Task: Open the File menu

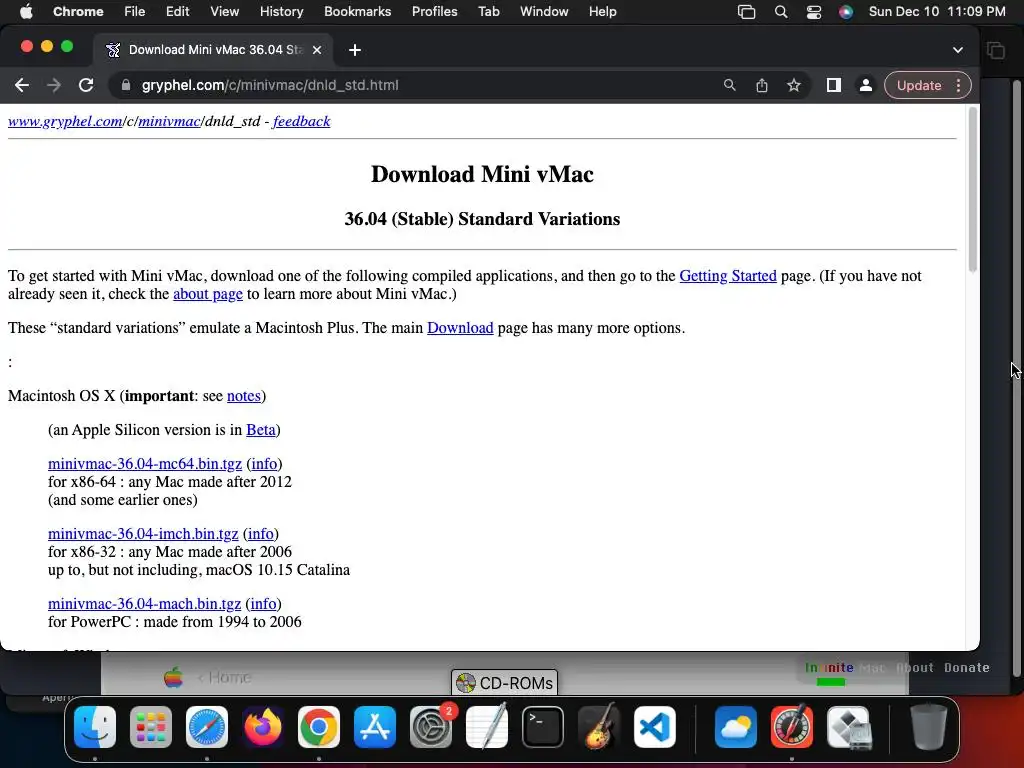Action: pos(135,11)
